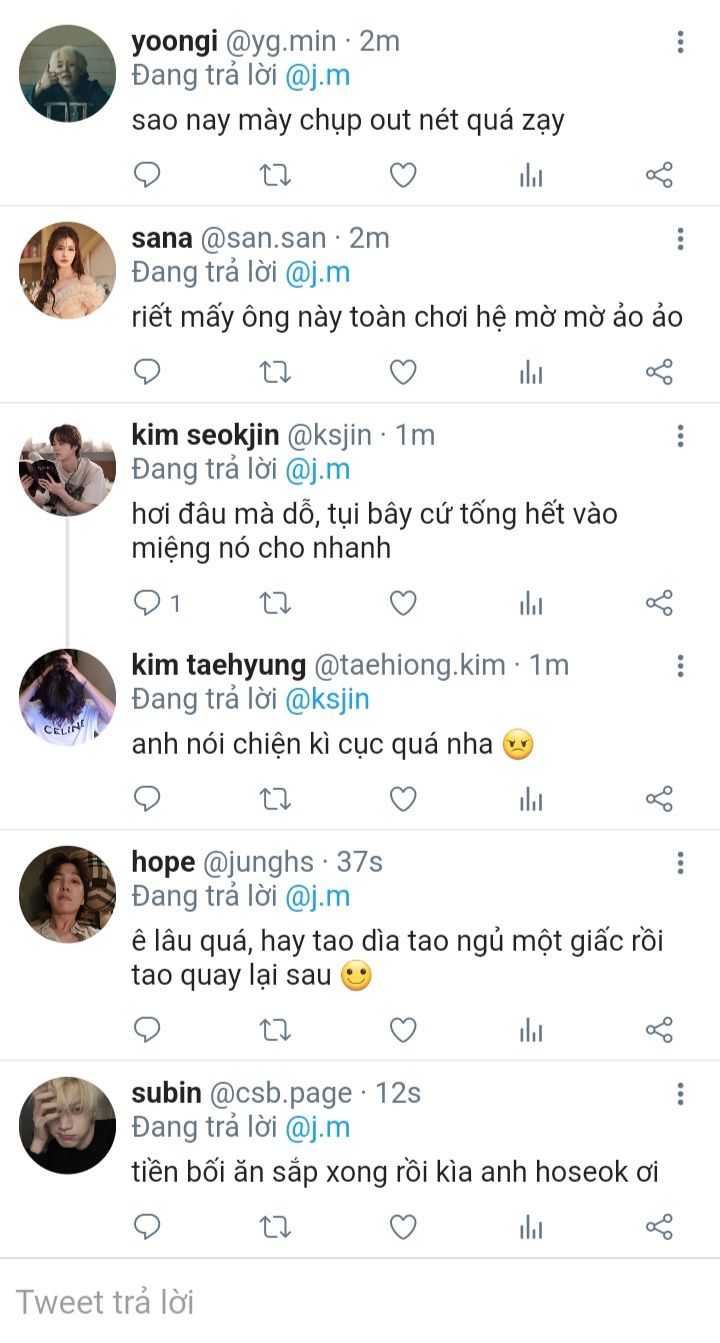This screenshot has height=1343, width=720.
Task: View hope's avatar thumbnail
Action: (67, 895)
